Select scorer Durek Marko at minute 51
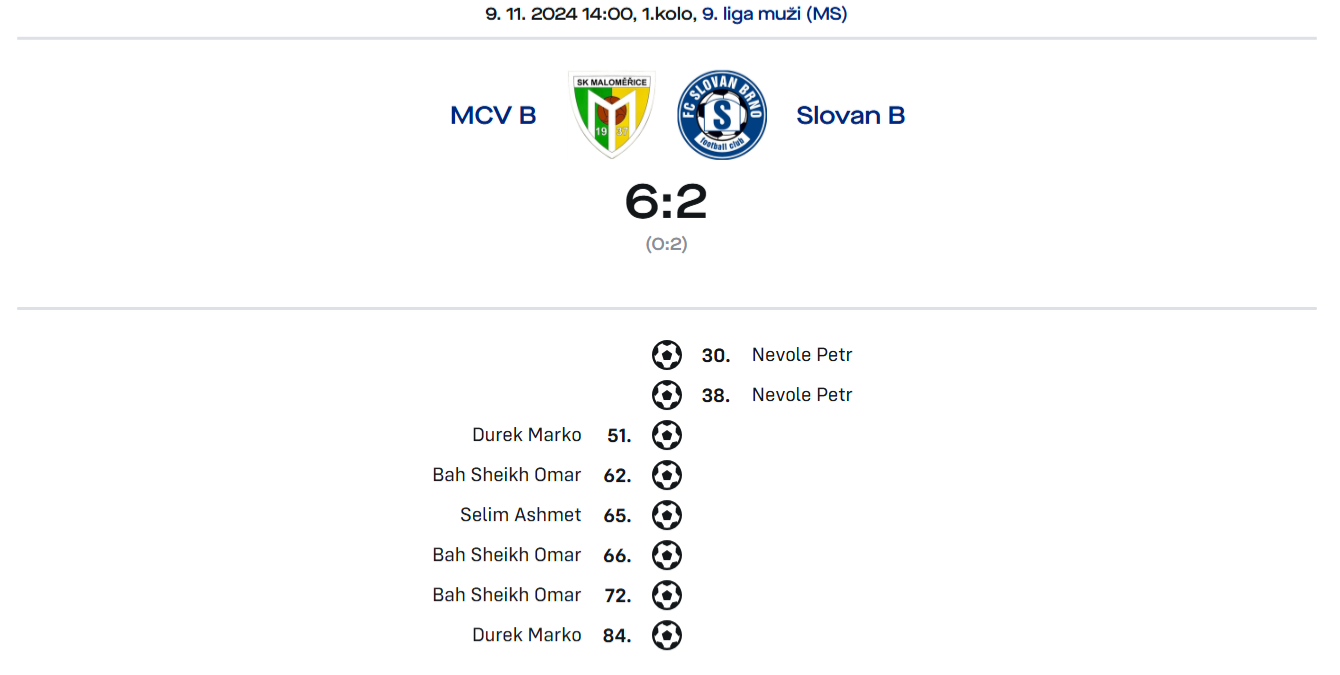Image resolution: width=1340 pixels, height=675 pixels. [x=527, y=435]
